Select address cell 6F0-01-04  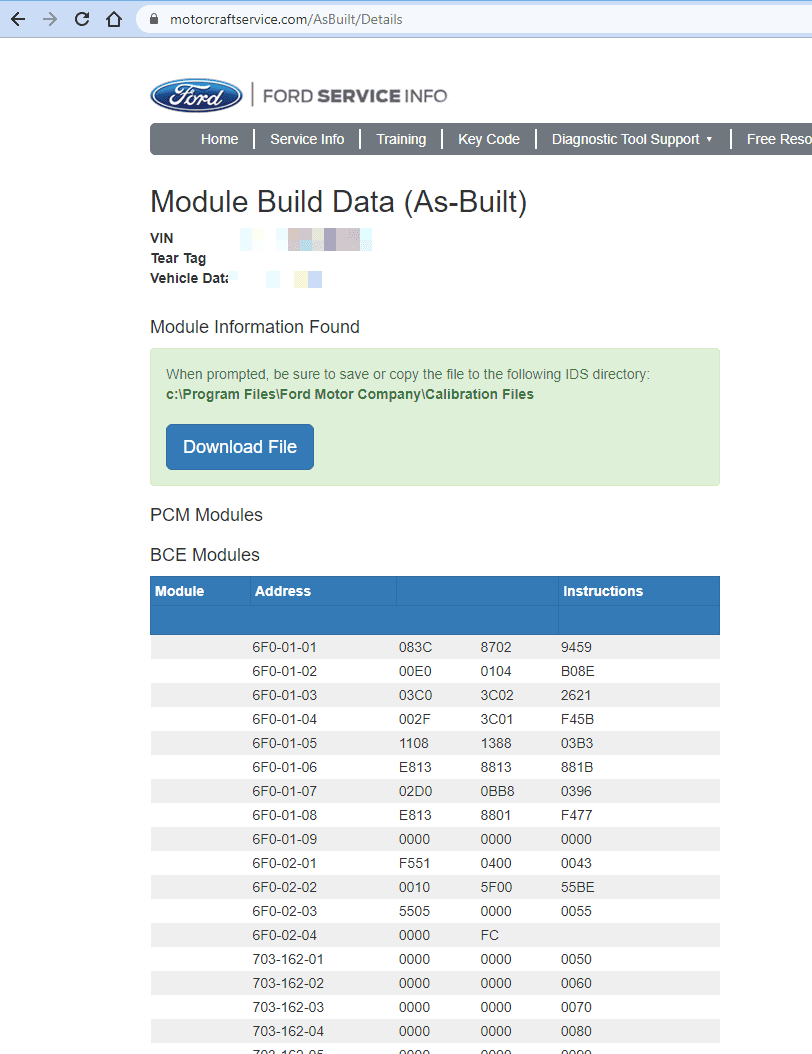click(284, 719)
